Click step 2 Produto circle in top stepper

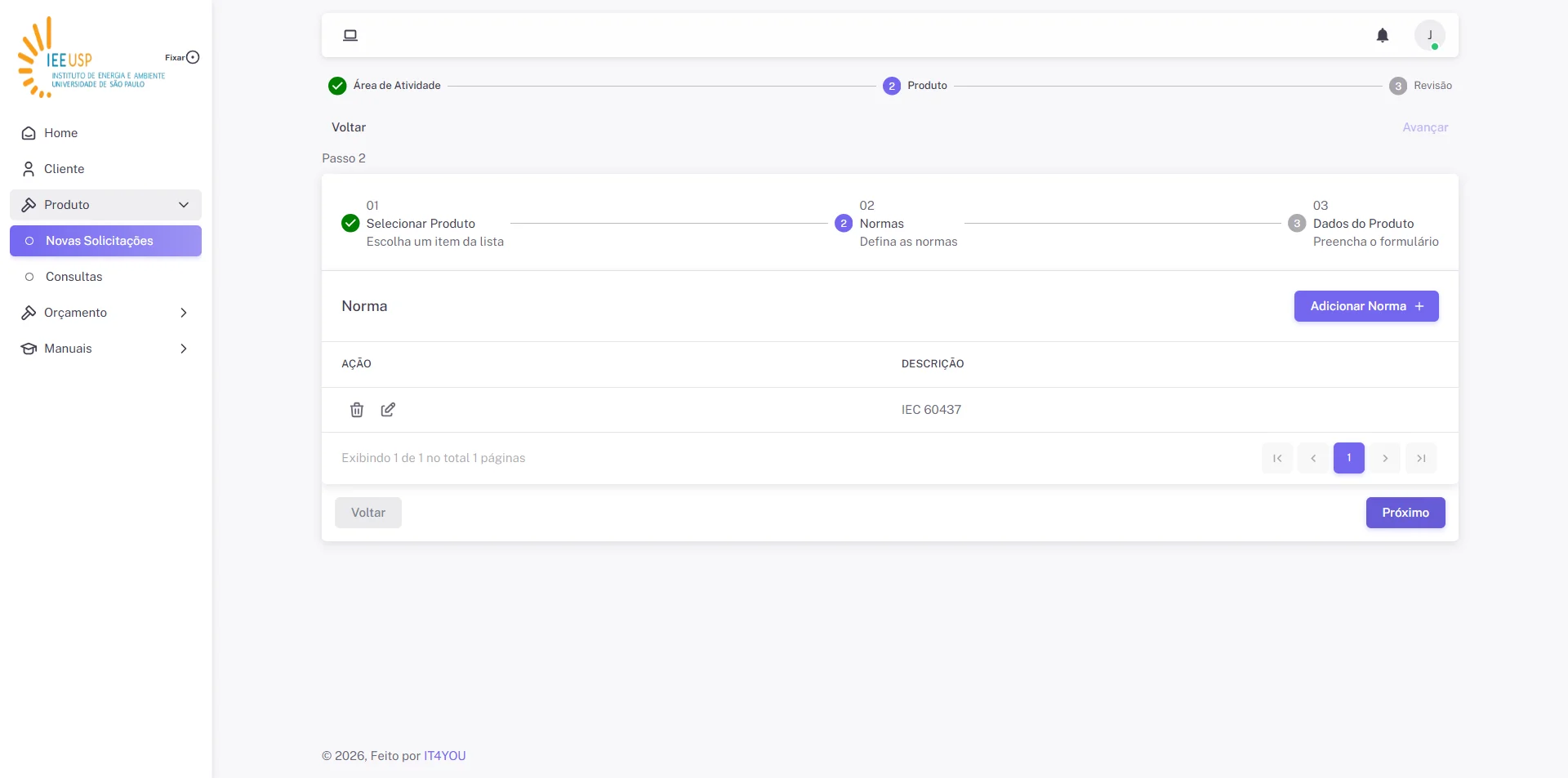[892, 86]
